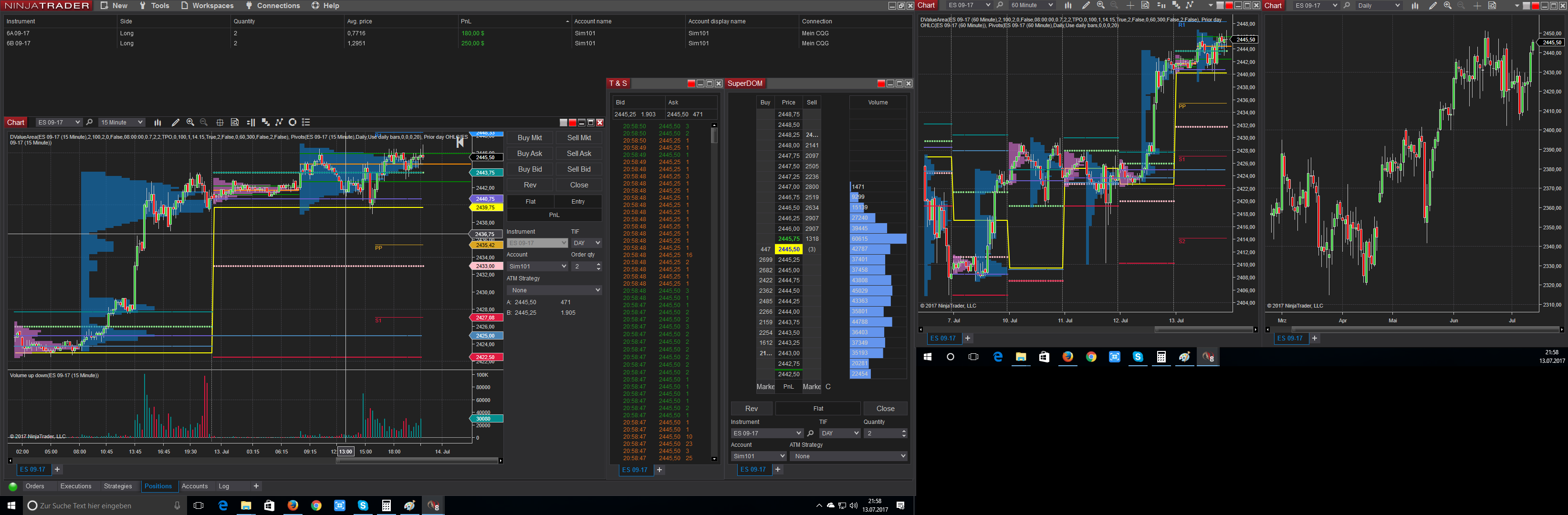Image resolution: width=1568 pixels, height=515 pixels.
Task: Open the Connections menu
Action: click(272, 5)
